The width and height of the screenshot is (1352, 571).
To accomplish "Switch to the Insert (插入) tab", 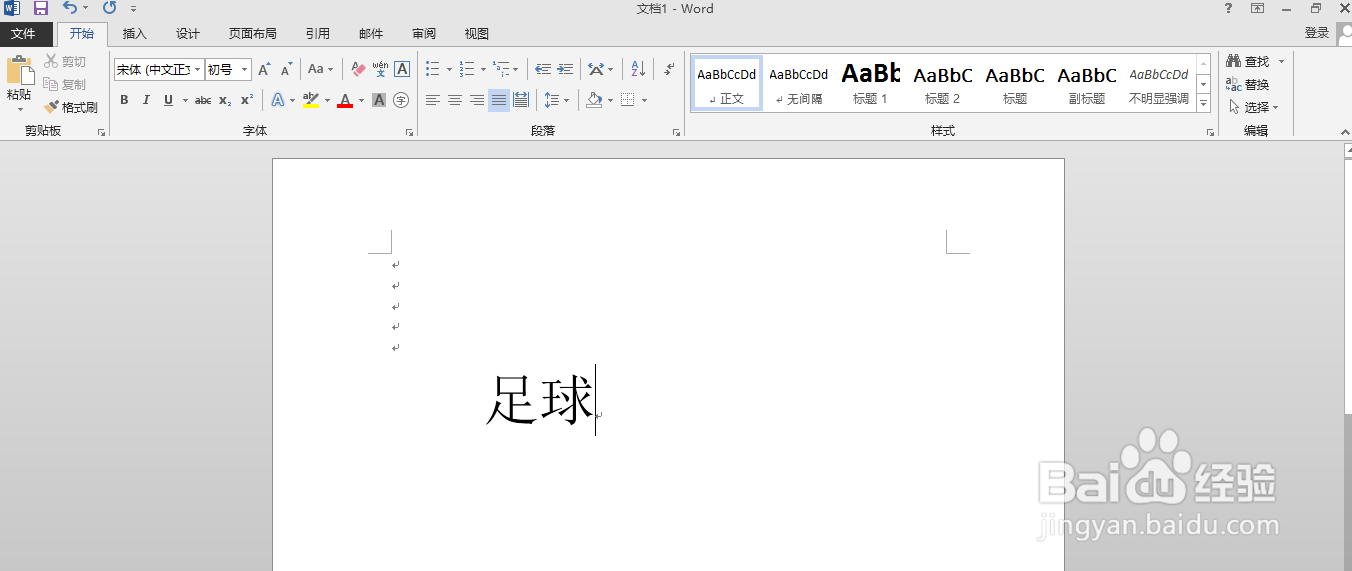I will pyautogui.click(x=134, y=34).
